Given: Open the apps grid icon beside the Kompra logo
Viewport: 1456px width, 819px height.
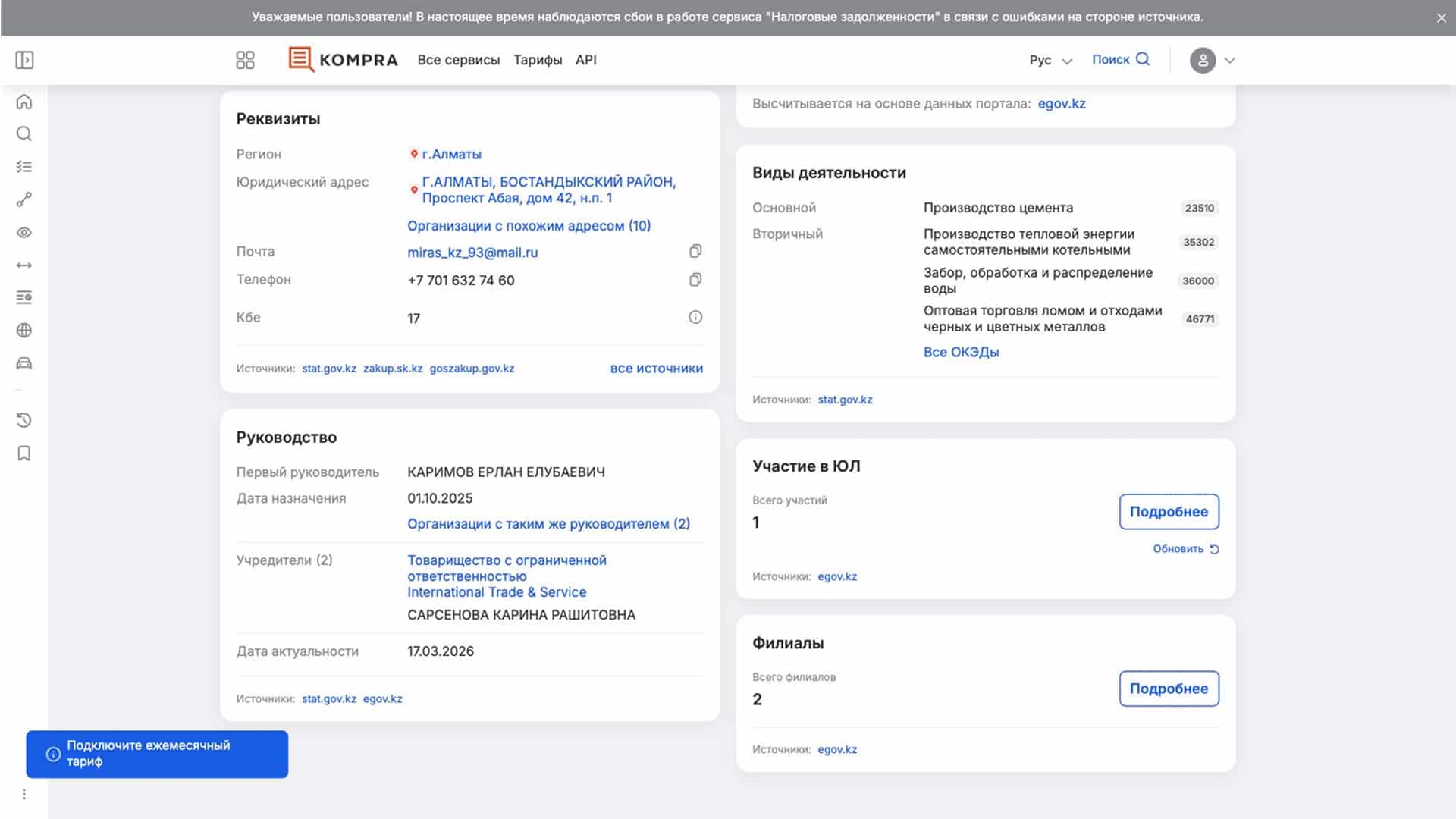Looking at the screenshot, I should (245, 60).
